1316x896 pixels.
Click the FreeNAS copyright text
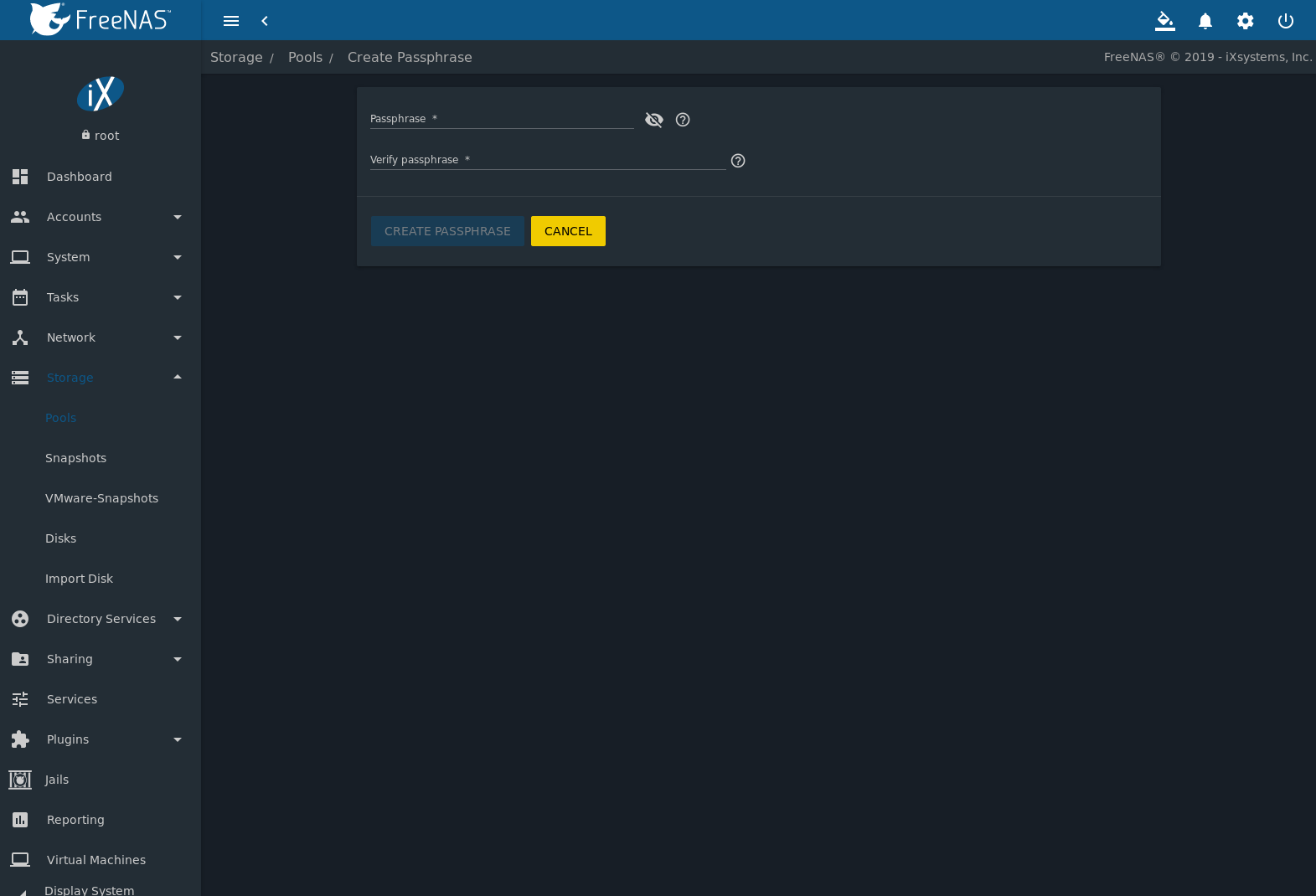pos(1208,57)
